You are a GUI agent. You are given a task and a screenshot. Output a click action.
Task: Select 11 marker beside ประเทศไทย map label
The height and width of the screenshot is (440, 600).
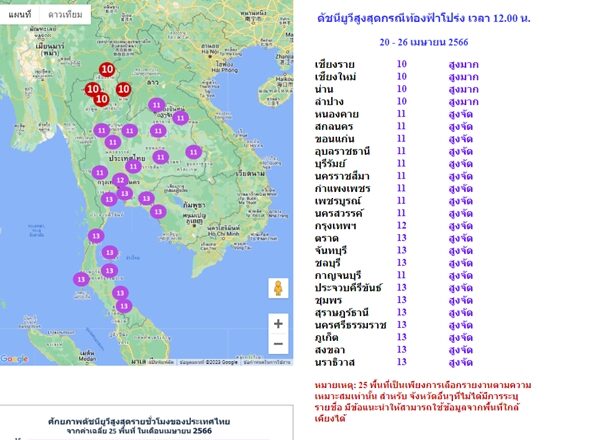133,166
